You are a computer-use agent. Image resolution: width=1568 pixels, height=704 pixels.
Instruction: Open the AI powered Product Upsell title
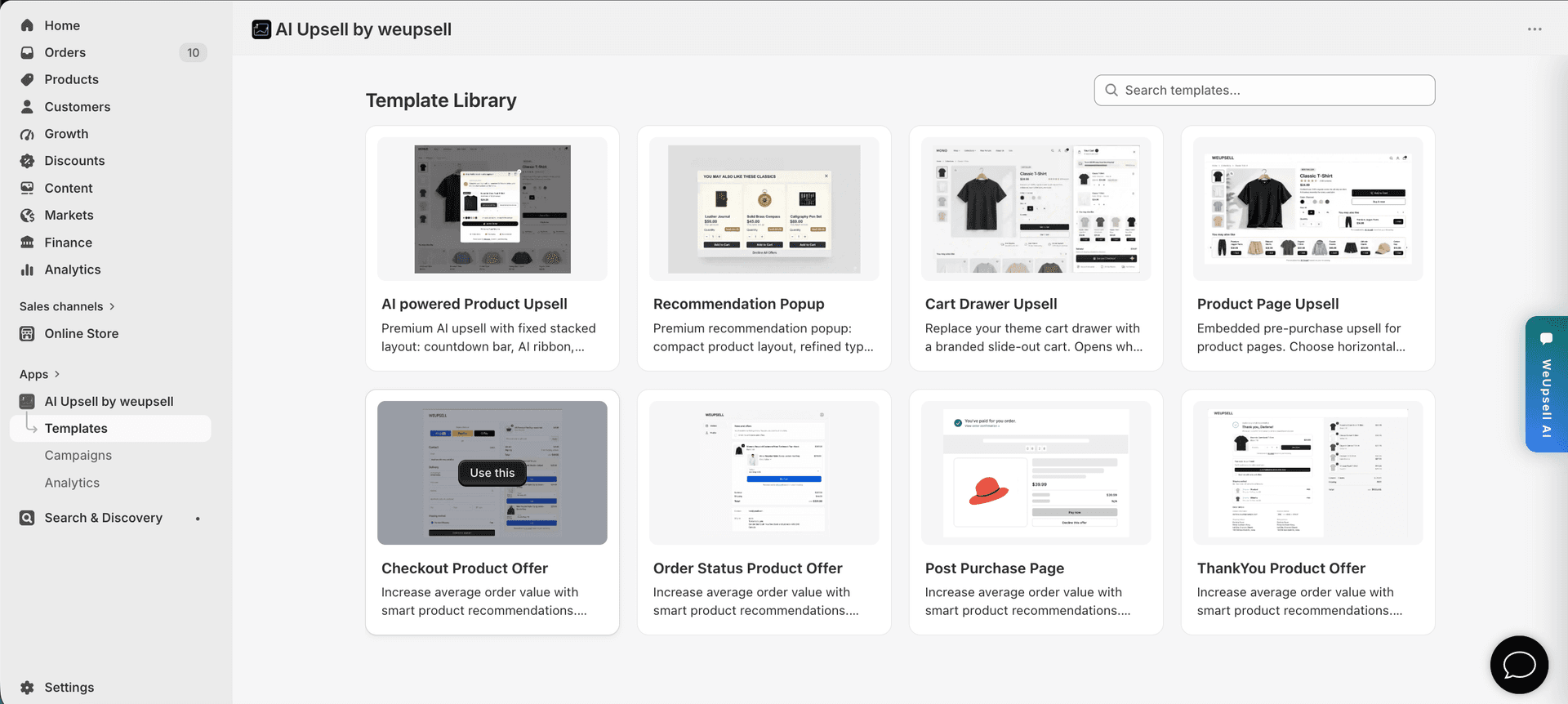[474, 304]
